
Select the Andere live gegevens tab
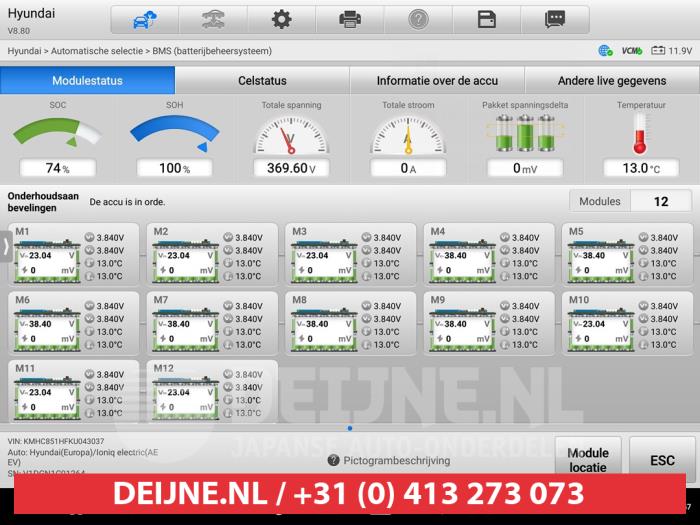[x=612, y=81]
